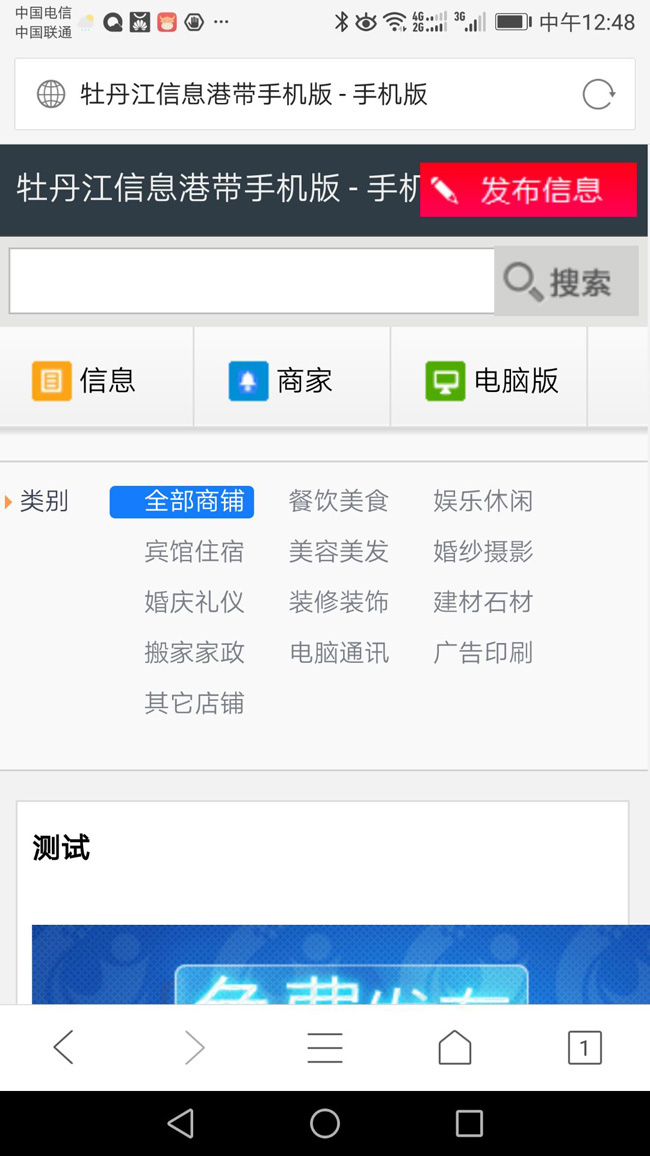650x1156 pixels.
Task: Tap the 类别 label
Action: pyautogui.click(x=44, y=501)
